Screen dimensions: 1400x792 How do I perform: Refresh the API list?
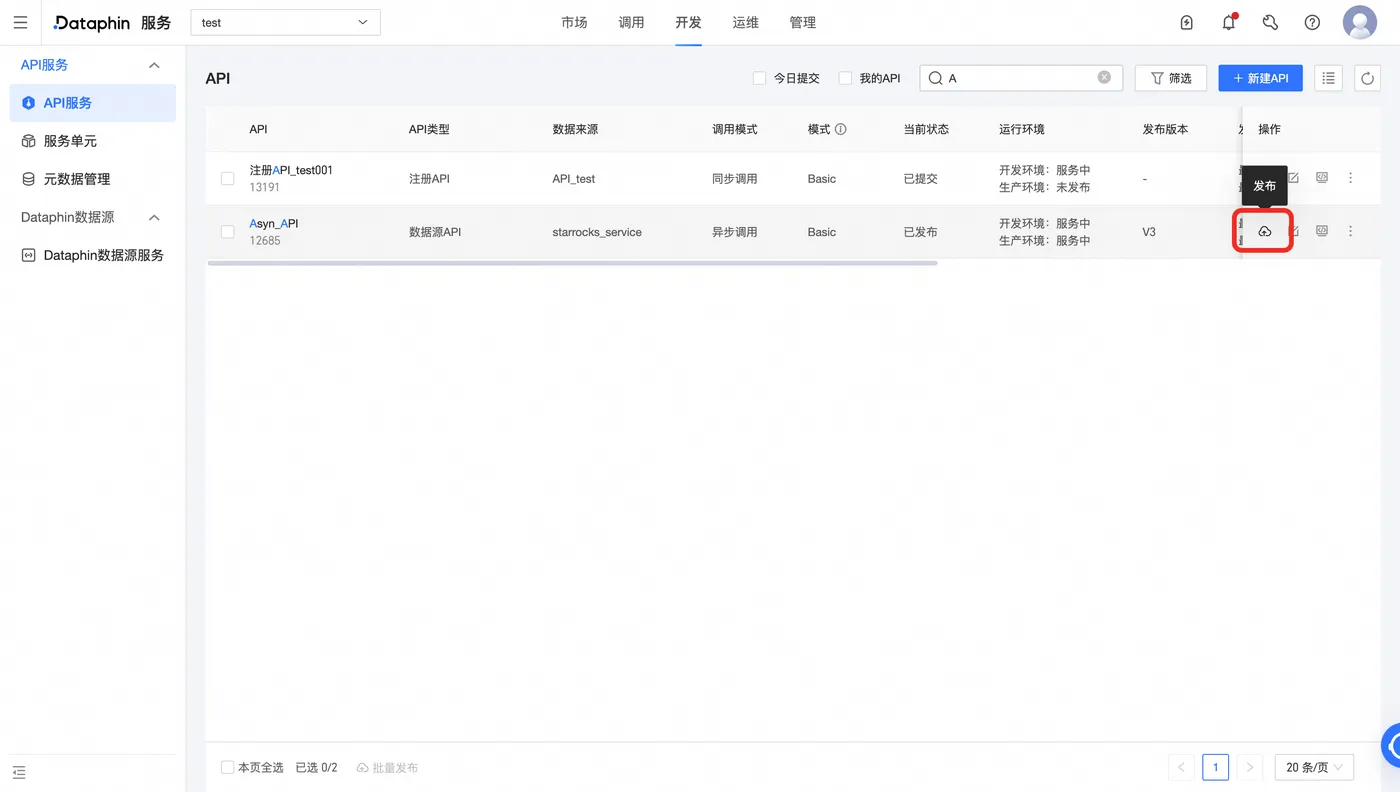click(1367, 78)
